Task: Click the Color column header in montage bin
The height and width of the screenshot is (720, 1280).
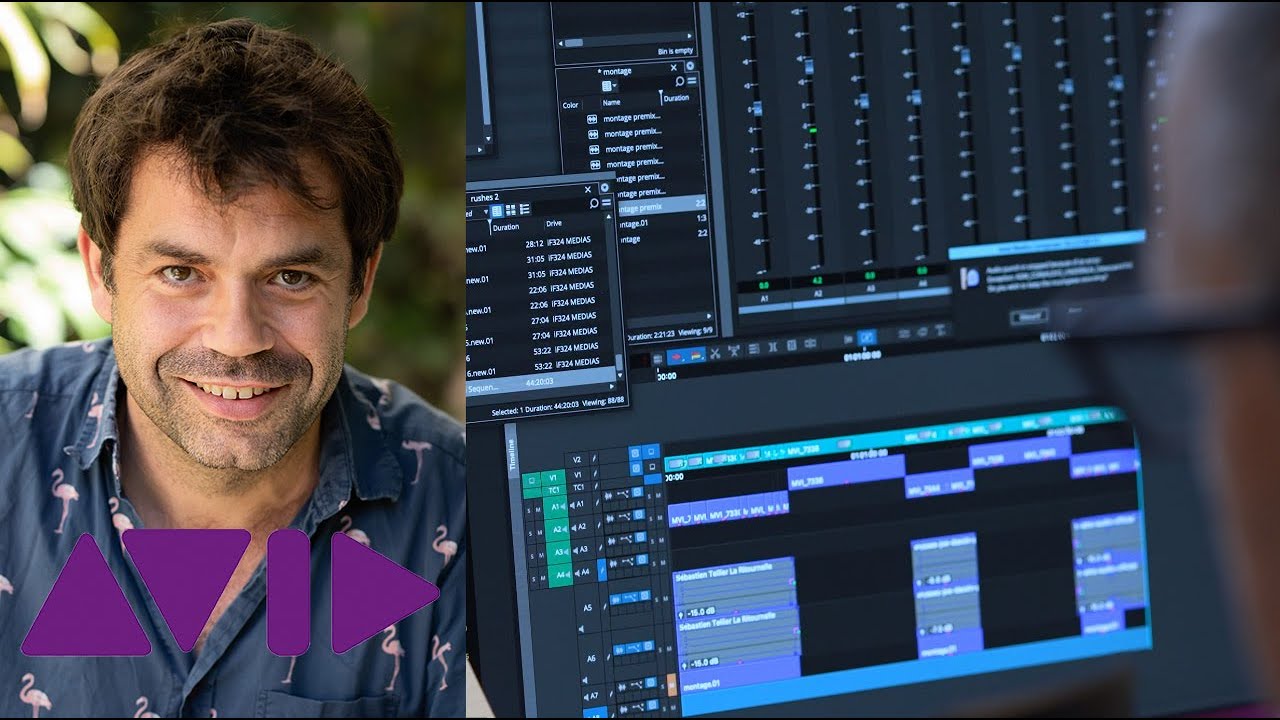Action: (571, 105)
